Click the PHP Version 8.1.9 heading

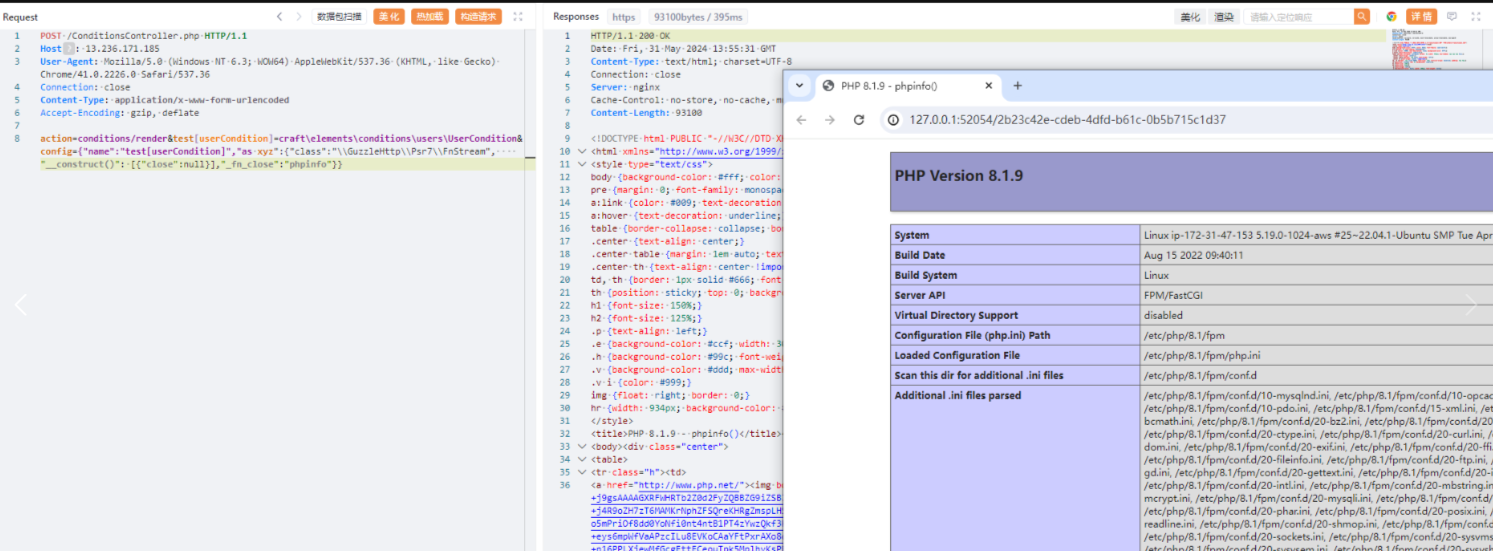coord(958,176)
